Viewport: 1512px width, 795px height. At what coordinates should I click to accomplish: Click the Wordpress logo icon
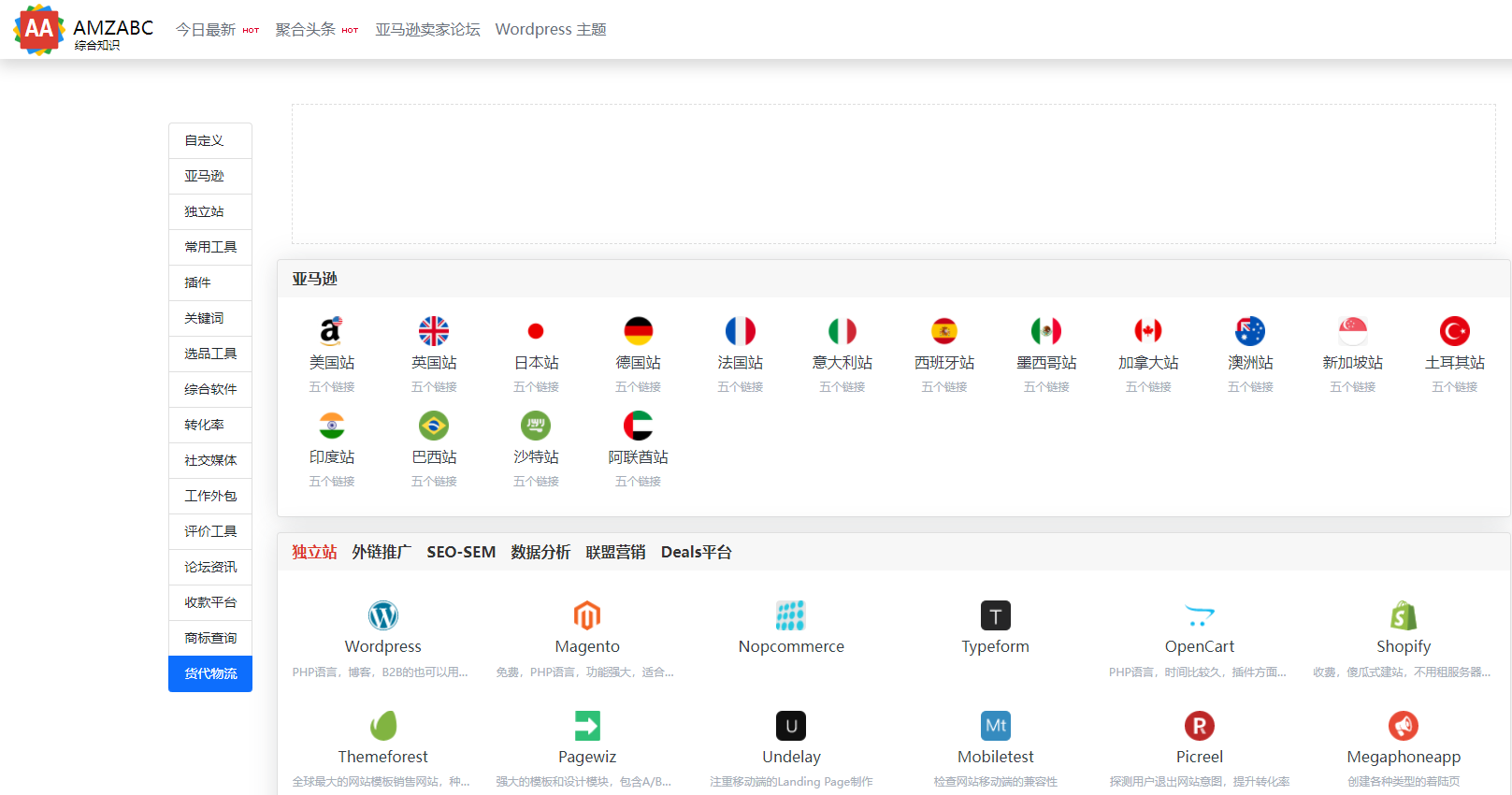point(383,615)
